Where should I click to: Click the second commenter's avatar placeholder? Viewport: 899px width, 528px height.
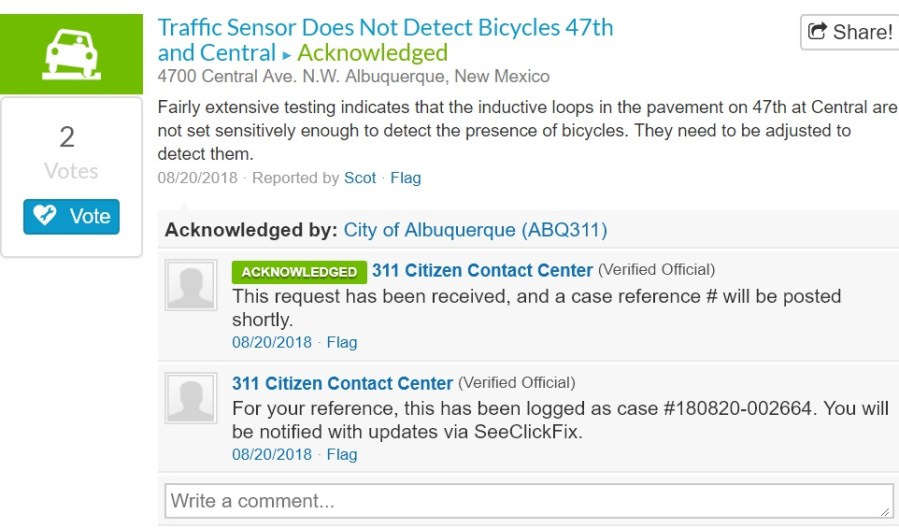[x=190, y=398]
